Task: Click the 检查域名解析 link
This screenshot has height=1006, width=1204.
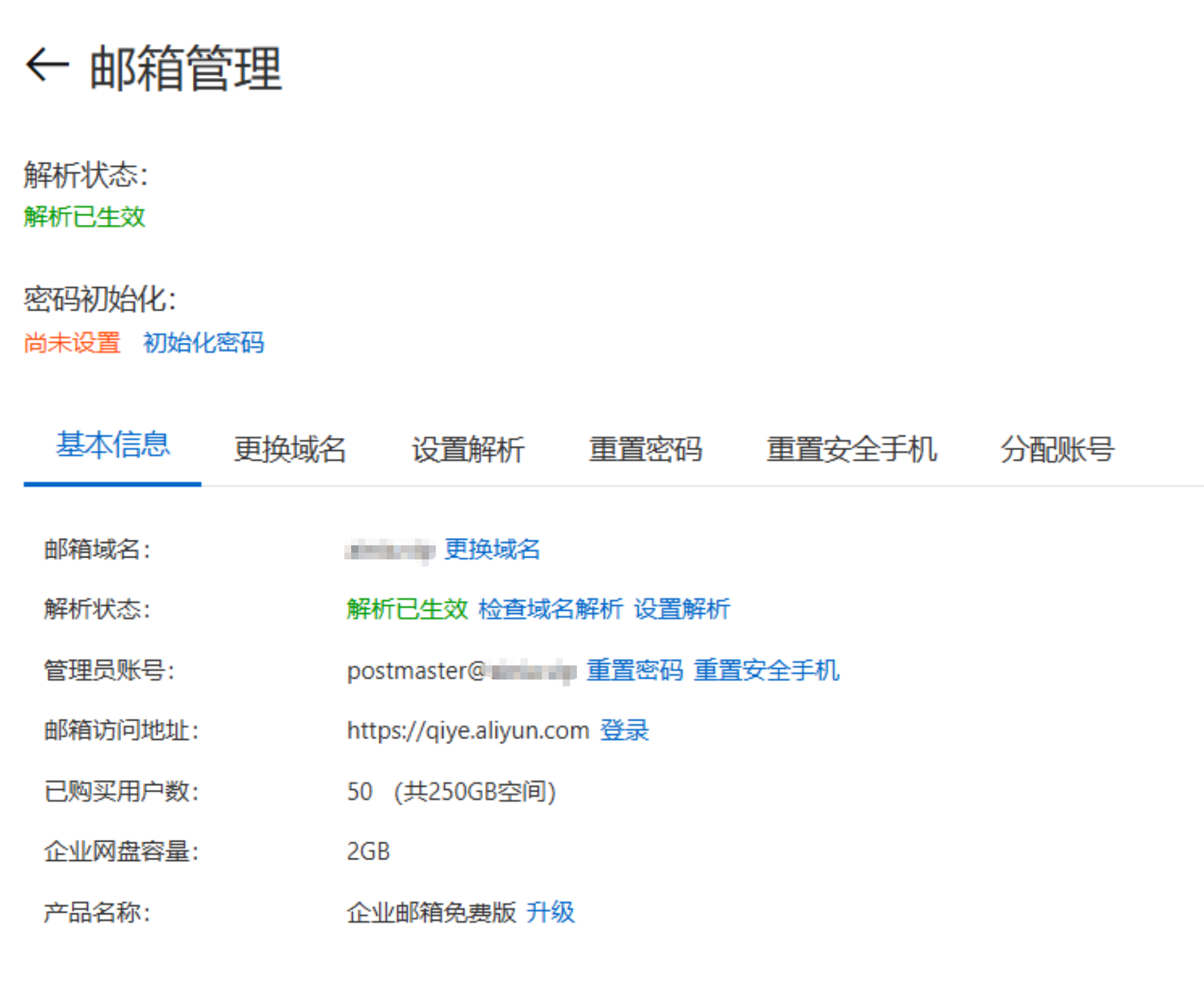Action: (550, 609)
